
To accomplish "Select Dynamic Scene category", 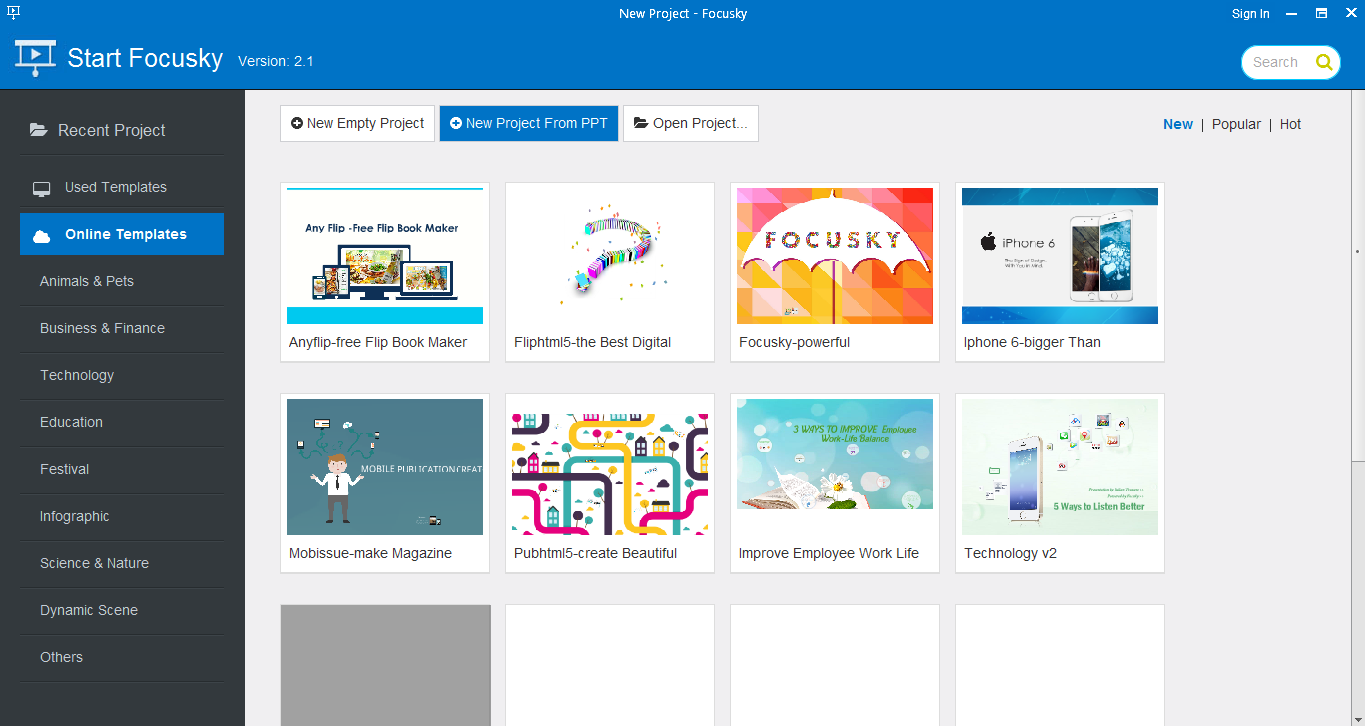I will [x=122, y=610].
